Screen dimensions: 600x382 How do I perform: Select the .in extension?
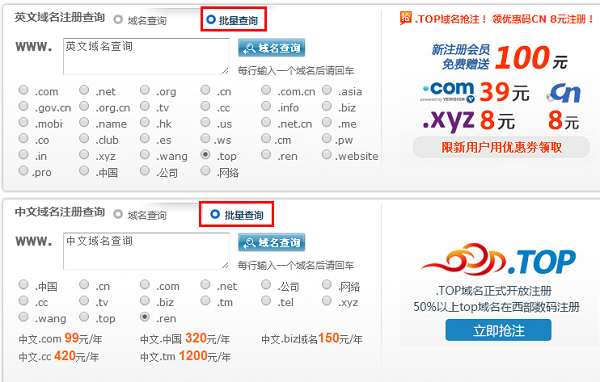(23, 154)
